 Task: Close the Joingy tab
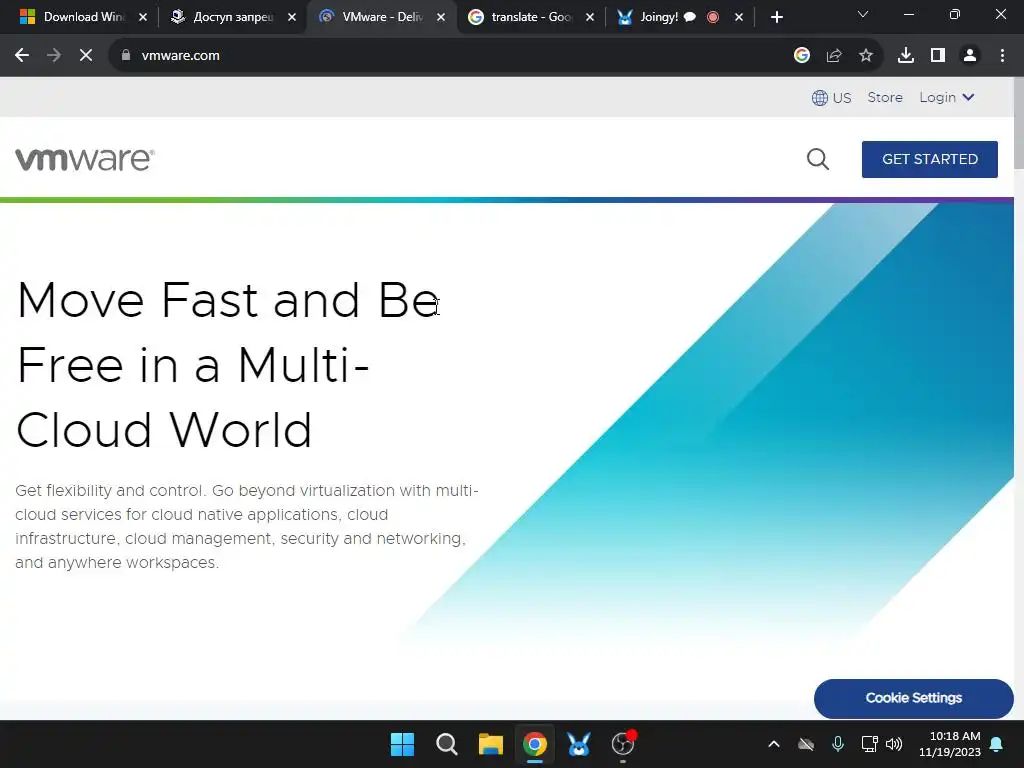[x=739, y=18]
